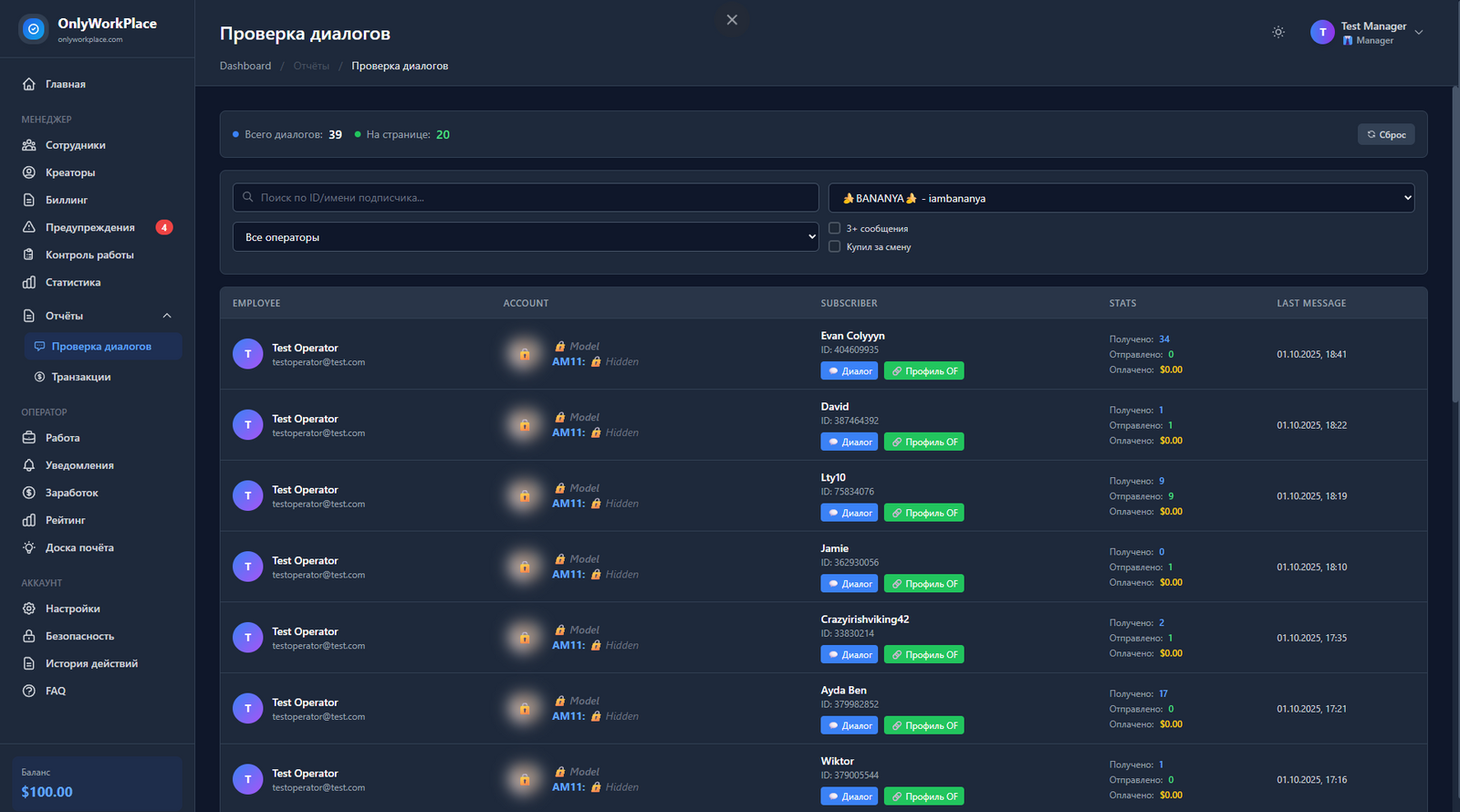This screenshot has width=1460, height=812.
Task: Expand the Test Manager account menu chevron
Action: coord(1419,33)
